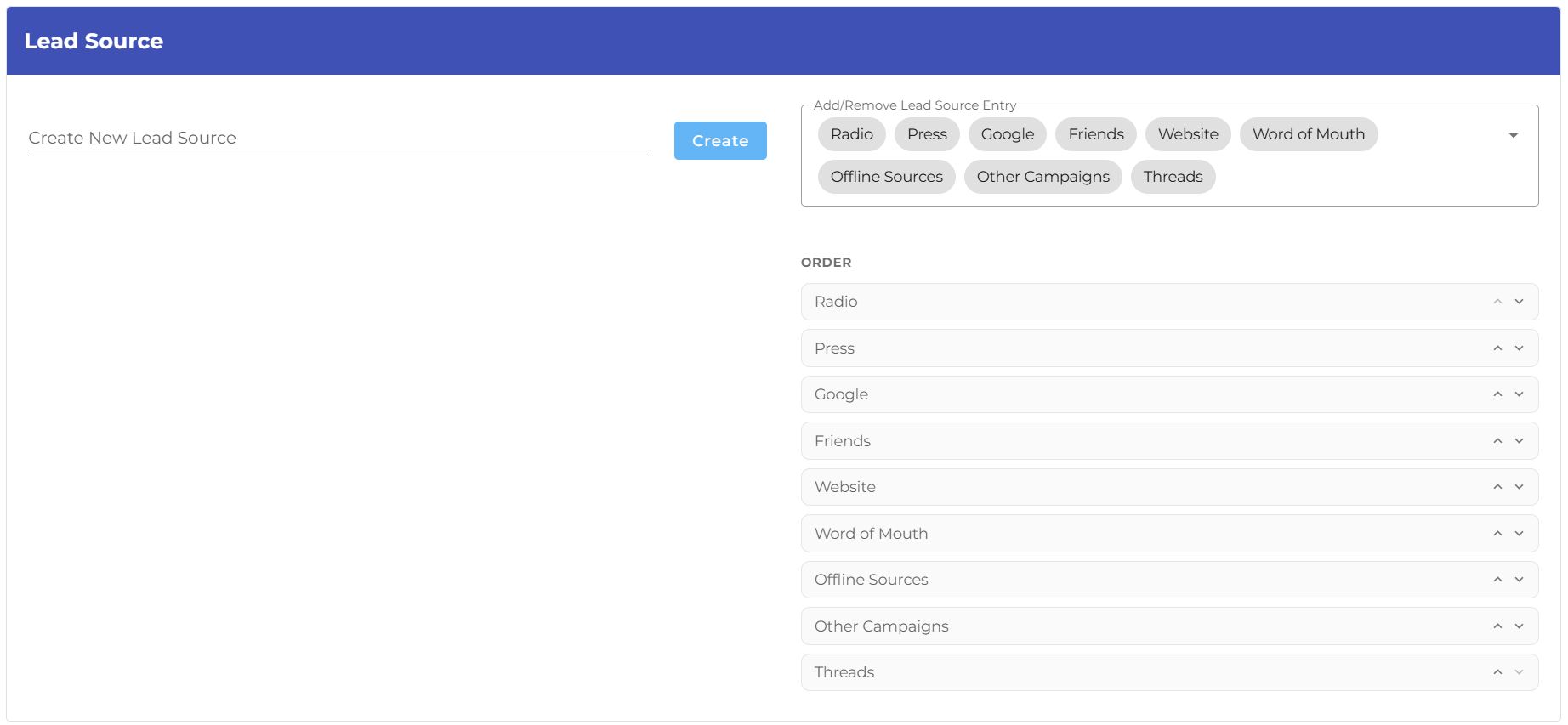The width and height of the screenshot is (1568, 725).
Task: Move Word of Mouth down
Action: (1519, 534)
